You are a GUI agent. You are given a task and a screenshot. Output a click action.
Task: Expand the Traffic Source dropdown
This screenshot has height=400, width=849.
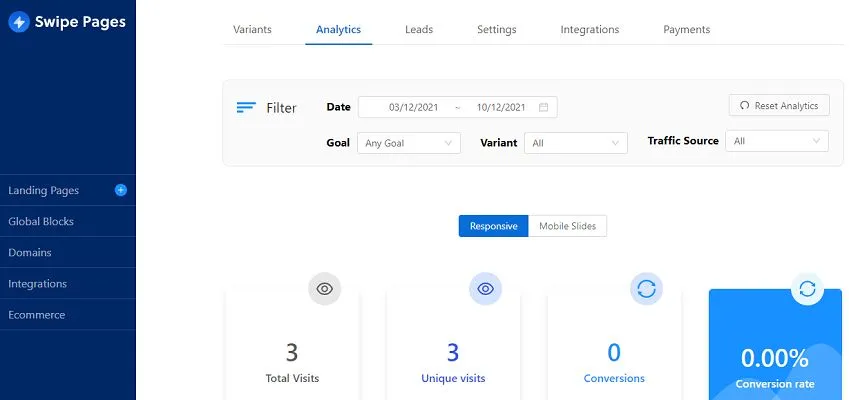pyautogui.click(x=777, y=141)
